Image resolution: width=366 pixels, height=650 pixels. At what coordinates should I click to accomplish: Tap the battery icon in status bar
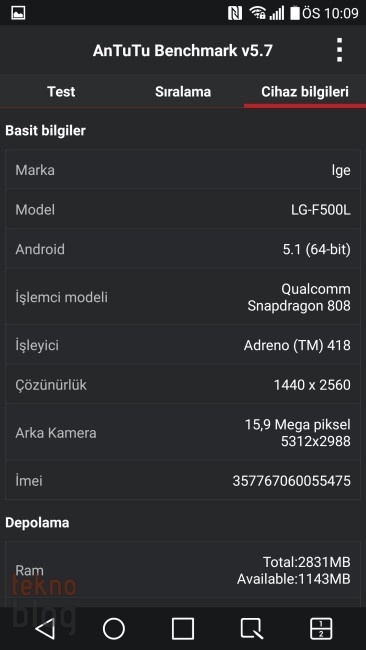coord(295,13)
